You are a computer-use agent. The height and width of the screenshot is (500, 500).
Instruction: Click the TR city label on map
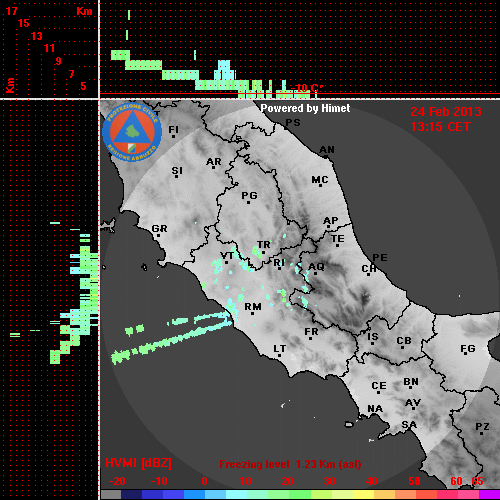(264, 245)
